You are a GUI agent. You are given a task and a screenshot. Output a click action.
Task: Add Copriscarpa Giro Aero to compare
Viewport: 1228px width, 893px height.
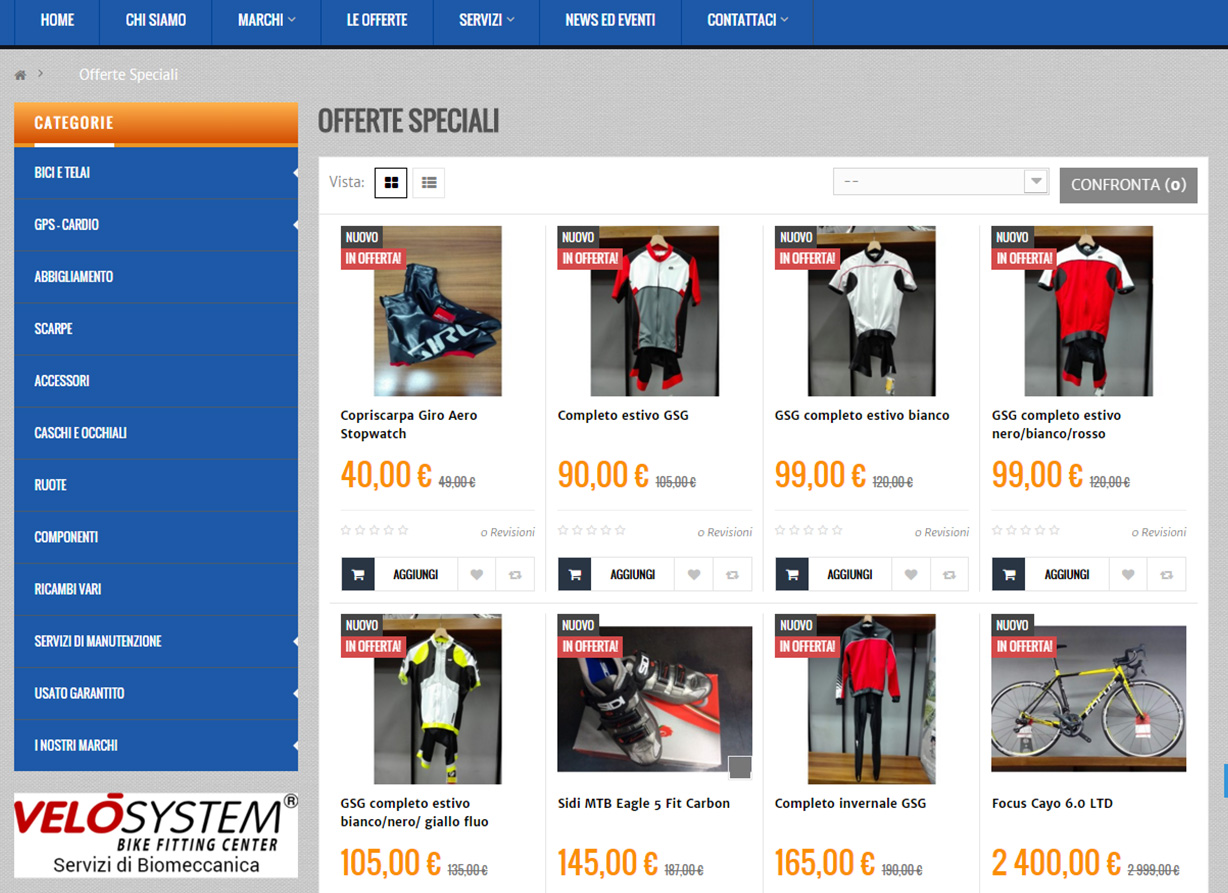point(515,574)
